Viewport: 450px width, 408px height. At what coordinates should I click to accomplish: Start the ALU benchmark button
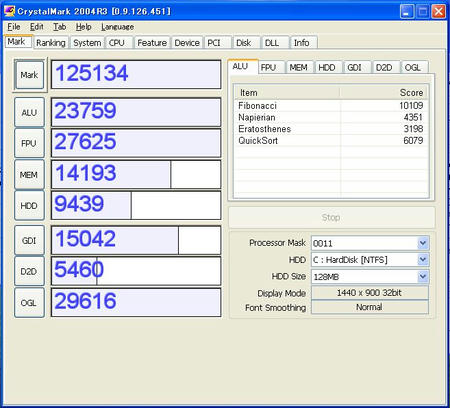29,112
